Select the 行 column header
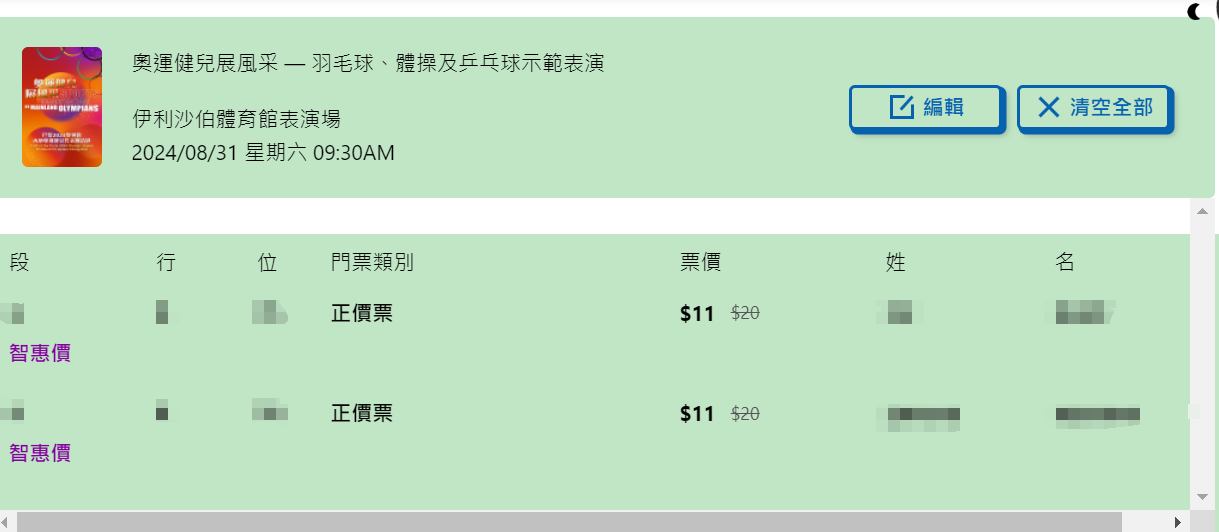The width and height of the screenshot is (1219, 532). pos(166,262)
